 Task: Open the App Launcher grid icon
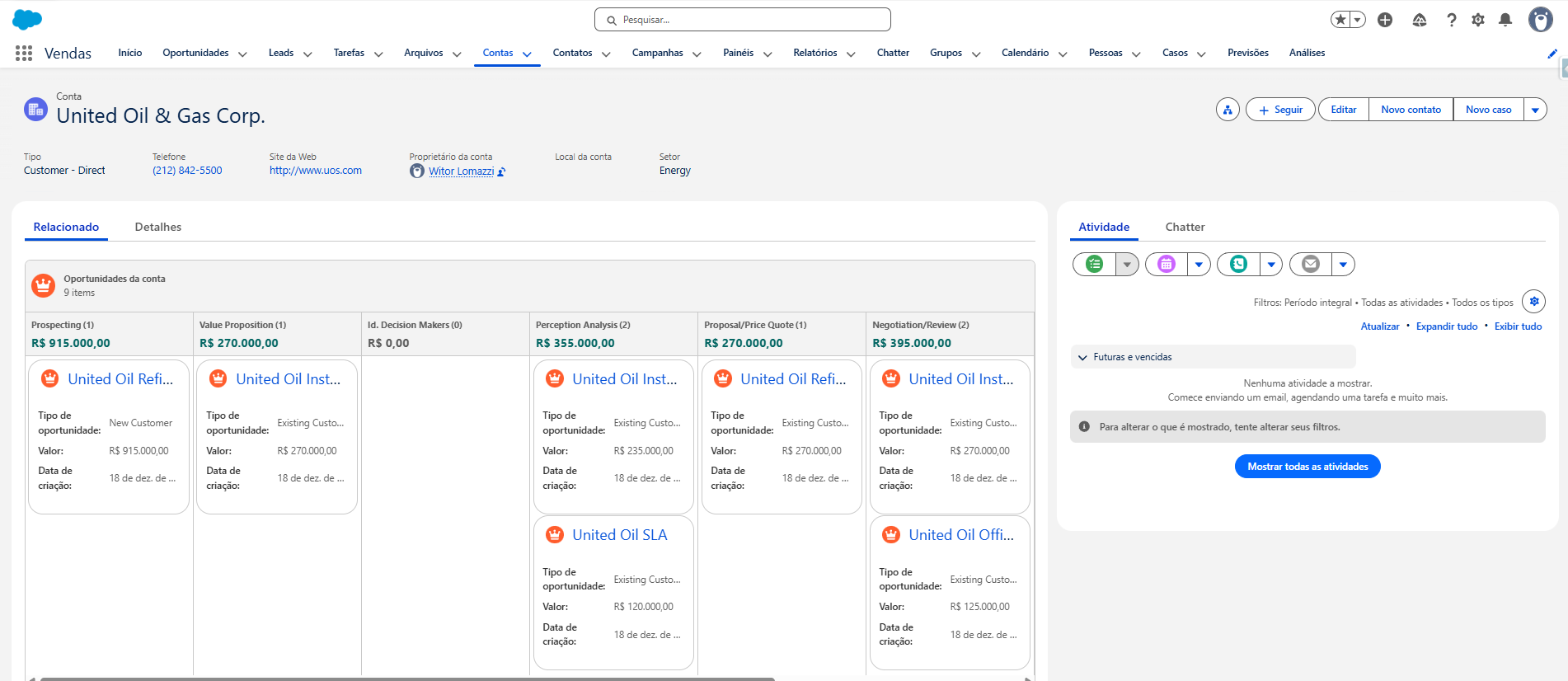[x=24, y=53]
